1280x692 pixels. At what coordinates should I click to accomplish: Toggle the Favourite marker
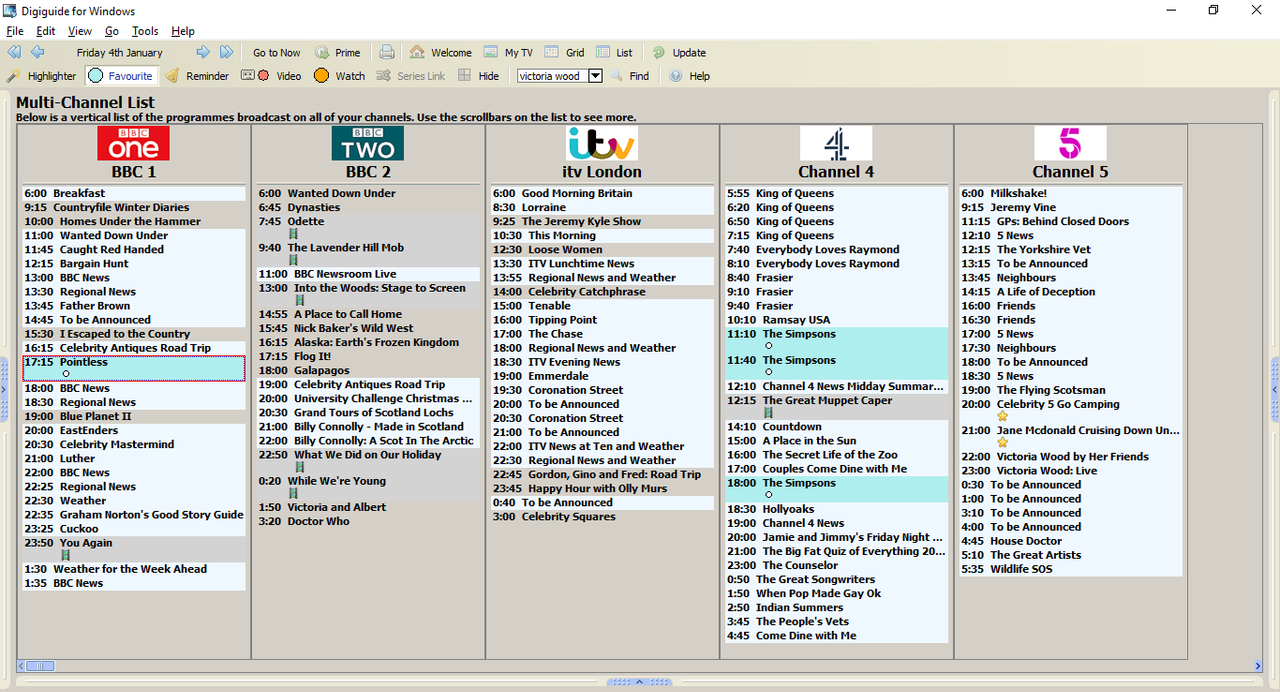(121, 76)
